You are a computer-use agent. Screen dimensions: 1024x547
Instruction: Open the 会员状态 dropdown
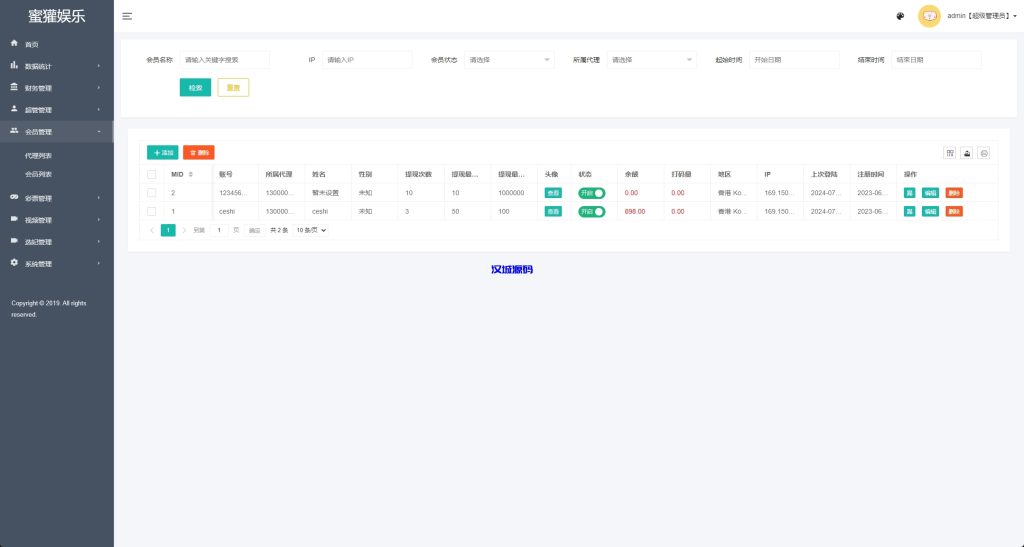[x=509, y=60]
